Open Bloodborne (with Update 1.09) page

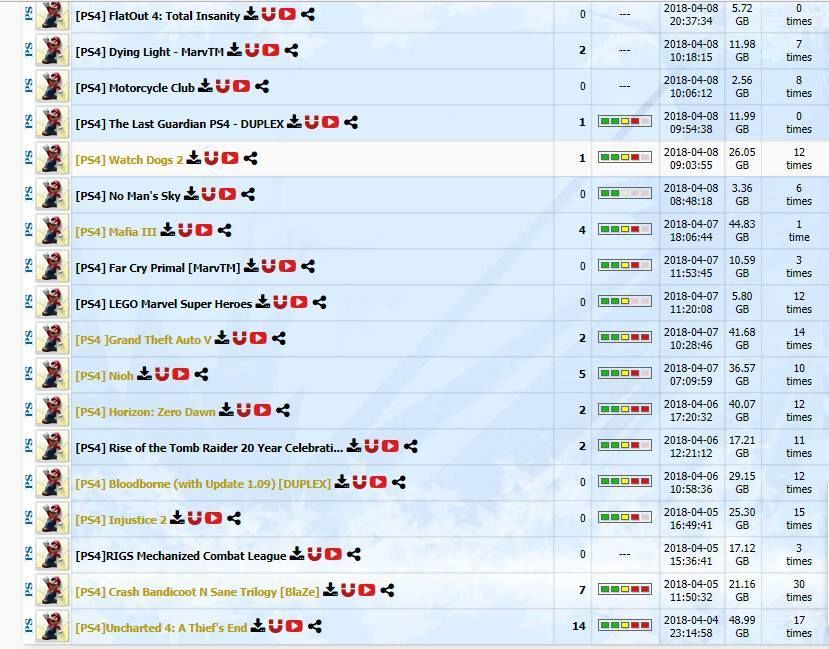[x=203, y=483]
